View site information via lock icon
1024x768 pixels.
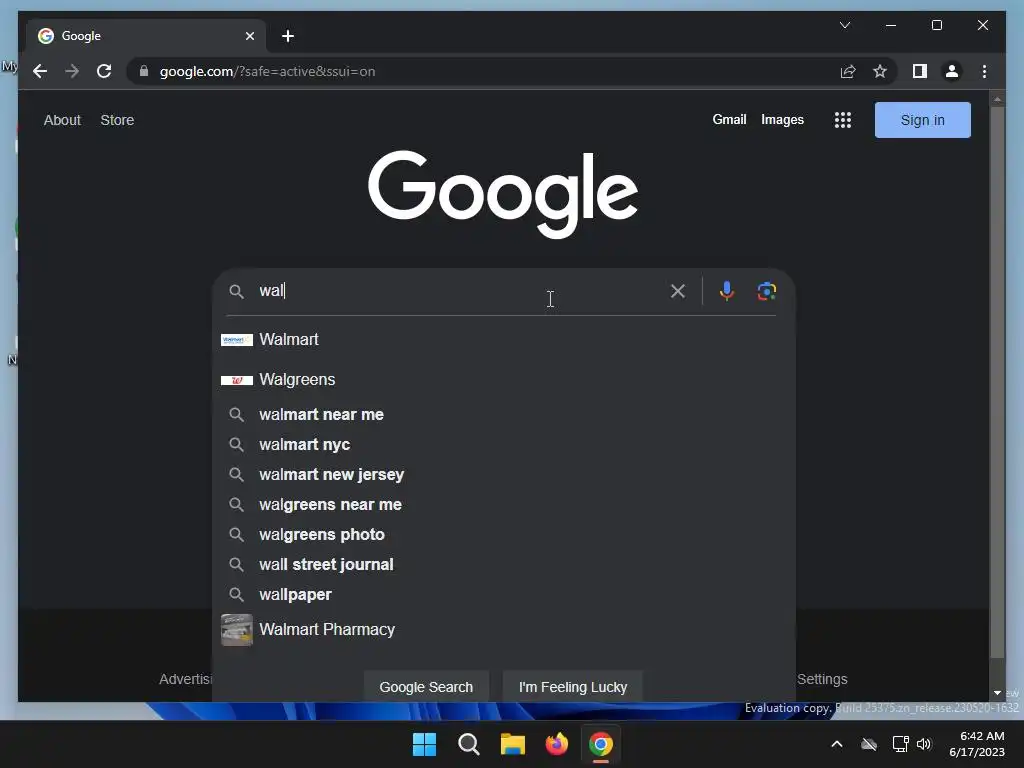click(x=144, y=71)
